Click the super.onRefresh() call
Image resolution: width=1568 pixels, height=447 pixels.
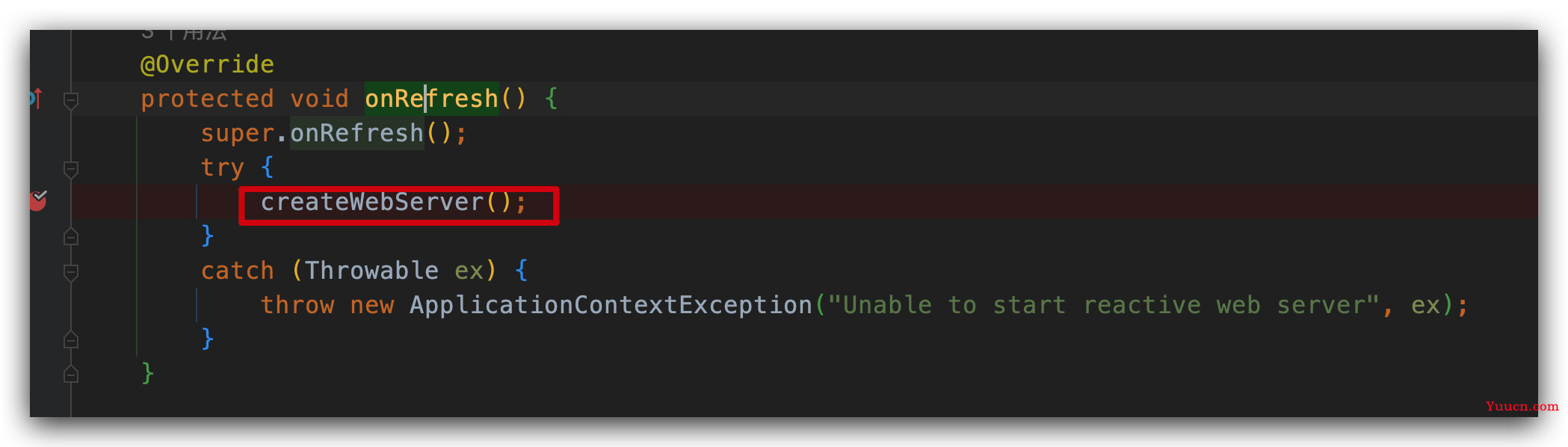pyautogui.click(x=334, y=133)
